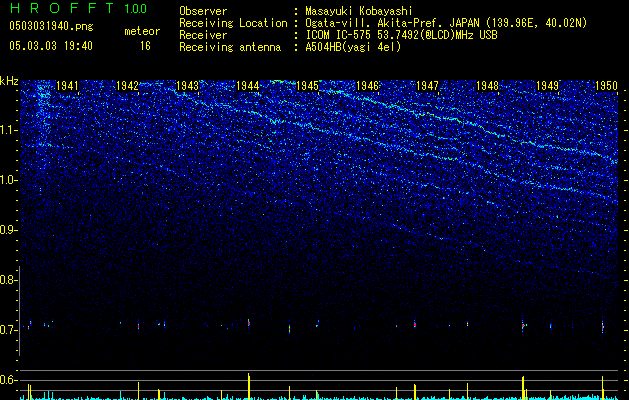
Task: Click the Receiver label
Action: pos(203,35)
